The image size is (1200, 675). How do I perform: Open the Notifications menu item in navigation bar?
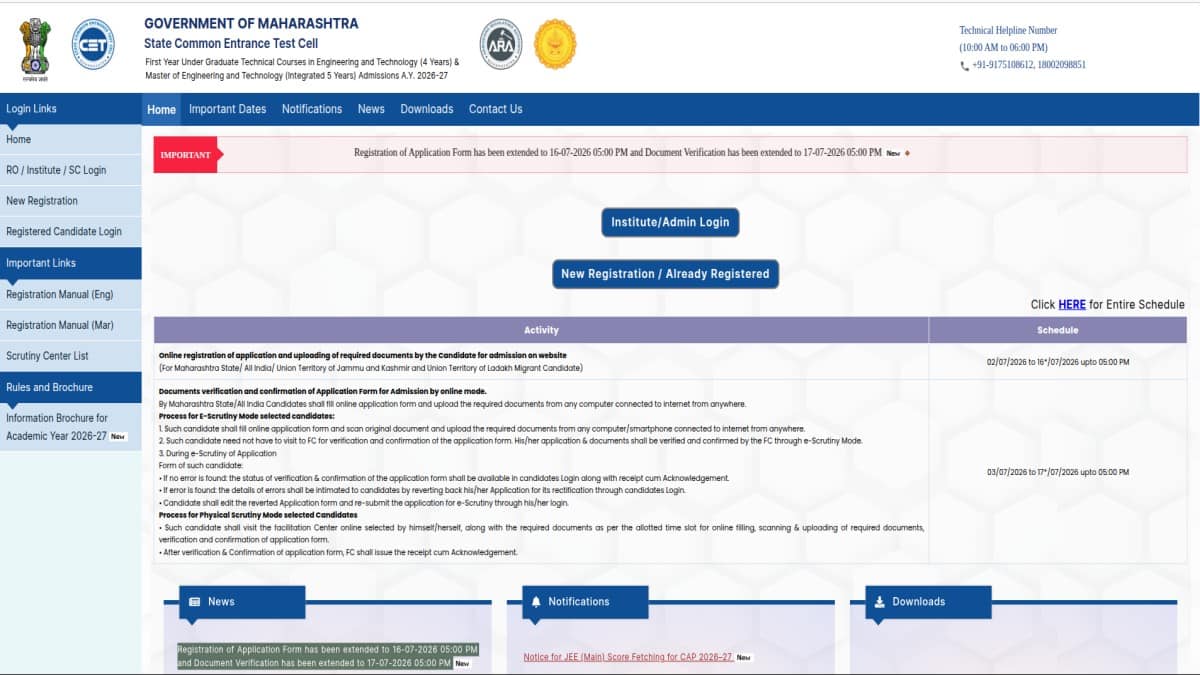[312, 109]
